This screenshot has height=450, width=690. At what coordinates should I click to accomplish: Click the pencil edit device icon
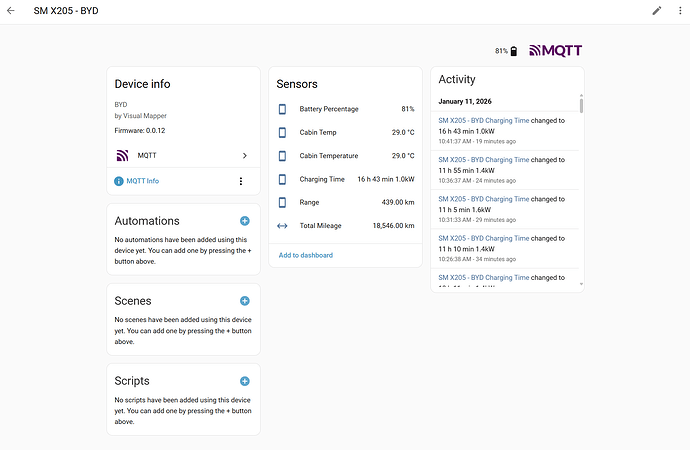(x=657, y=11)
